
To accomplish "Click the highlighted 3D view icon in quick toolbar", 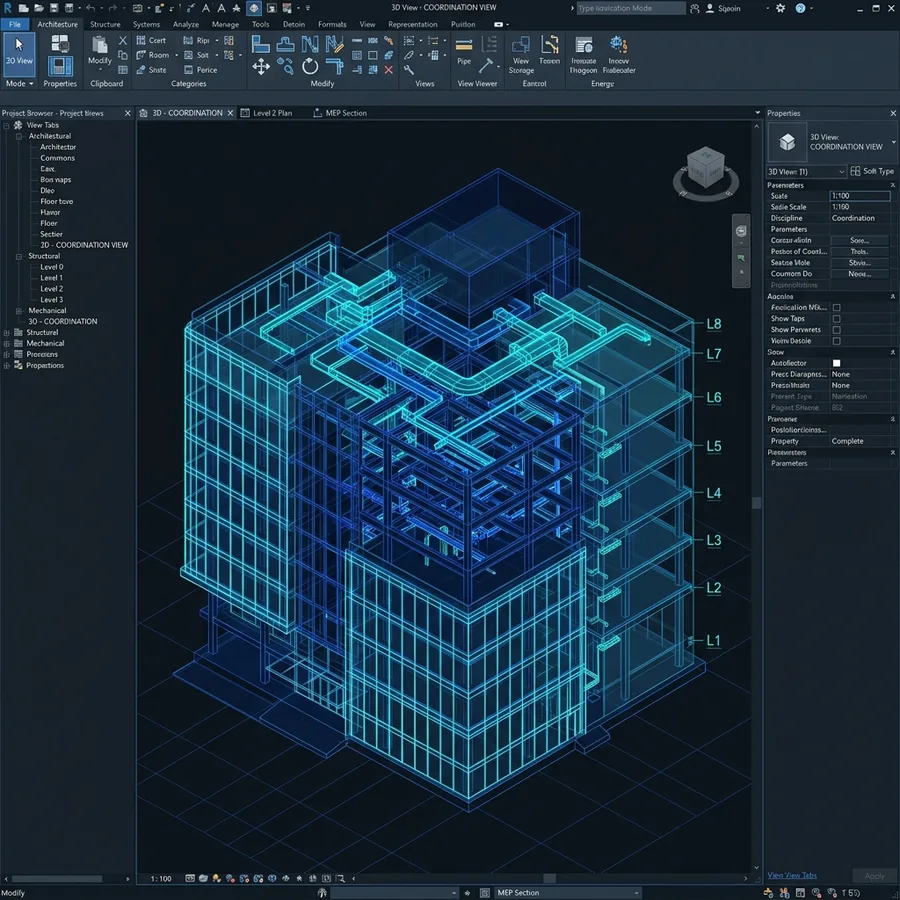I will click(x=254, y=8).
